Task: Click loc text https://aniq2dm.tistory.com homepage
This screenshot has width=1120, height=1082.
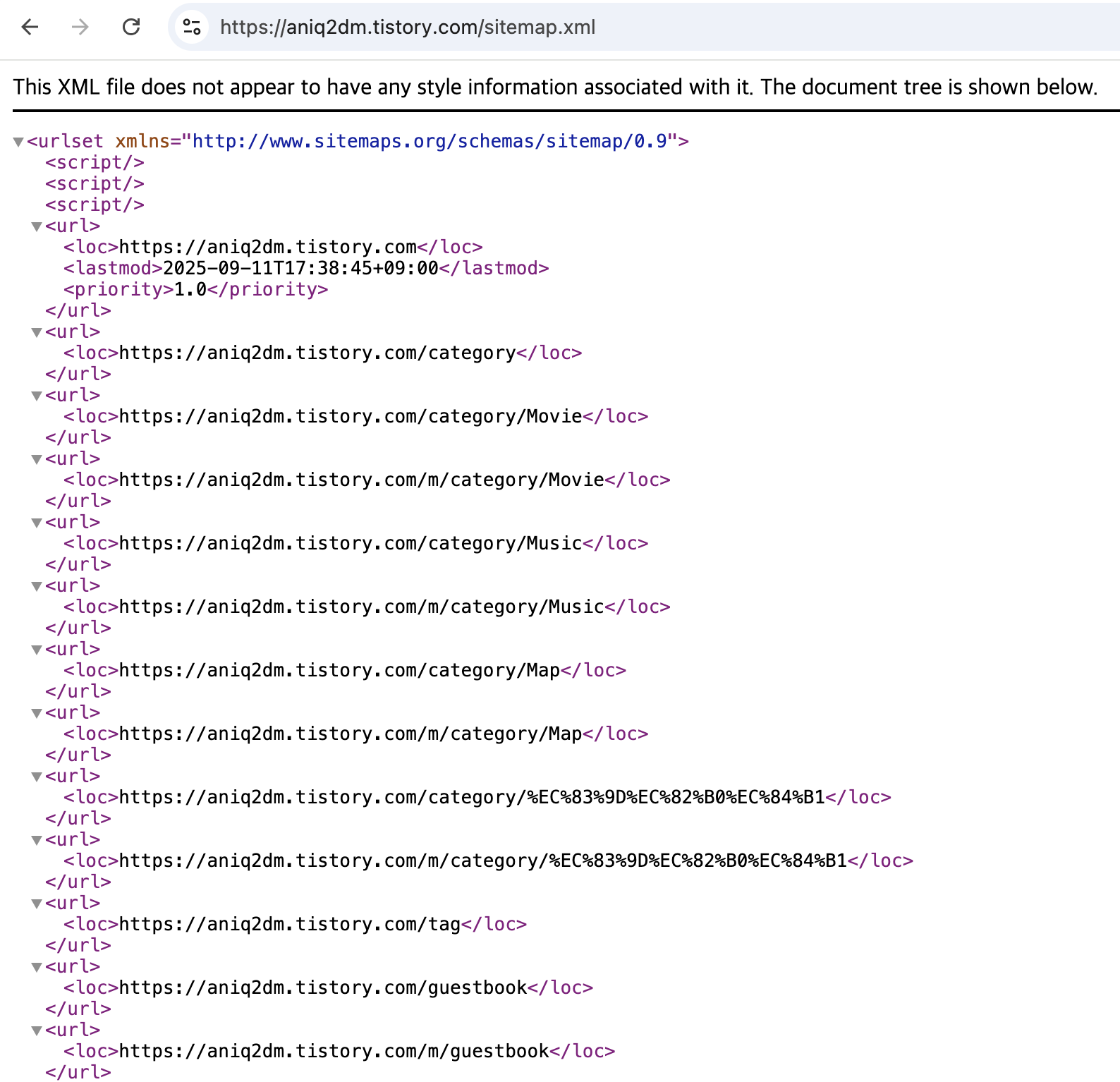Action: [x=268, y=247]
